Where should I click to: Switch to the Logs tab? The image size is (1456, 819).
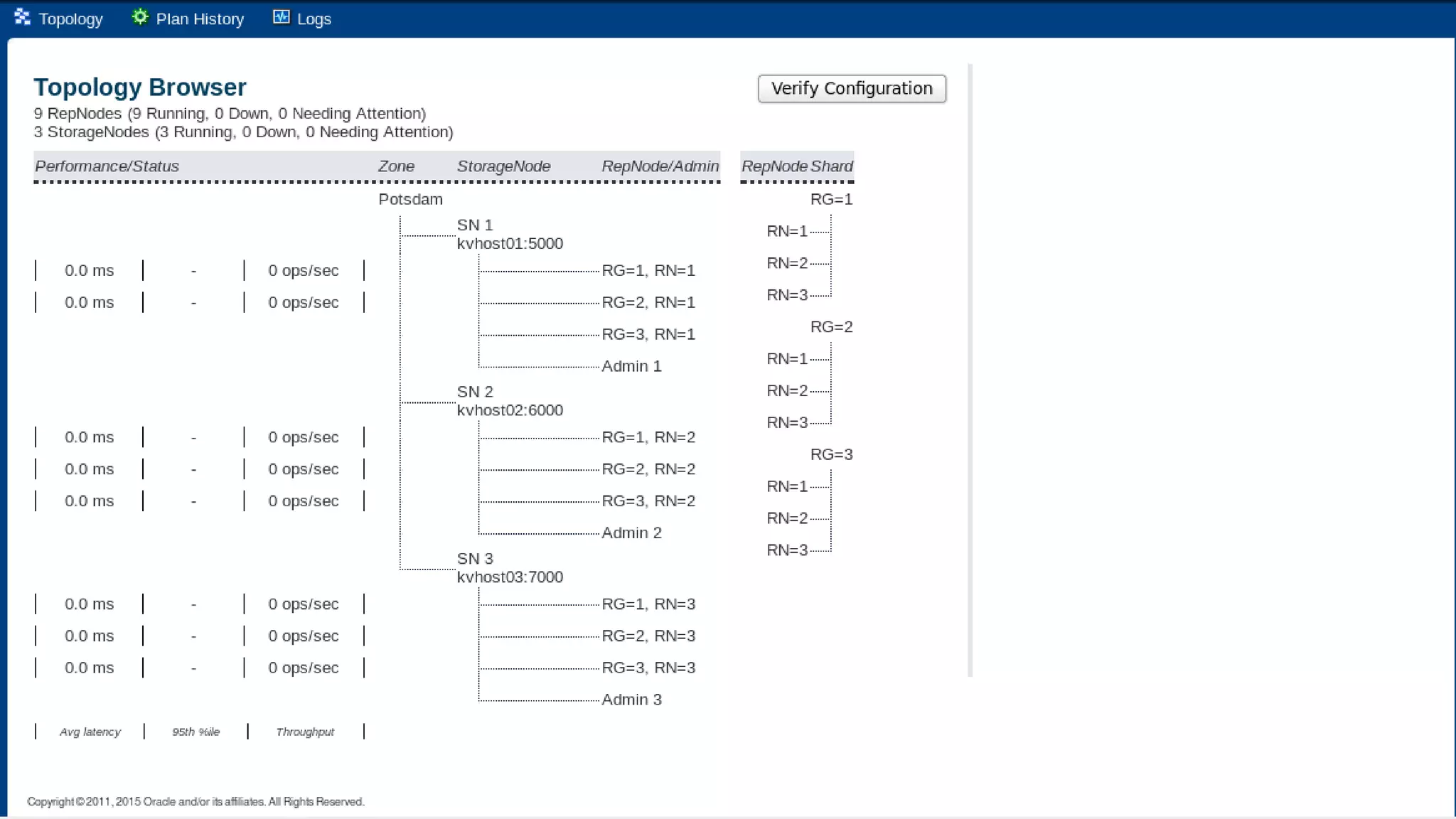pos(314,19)
